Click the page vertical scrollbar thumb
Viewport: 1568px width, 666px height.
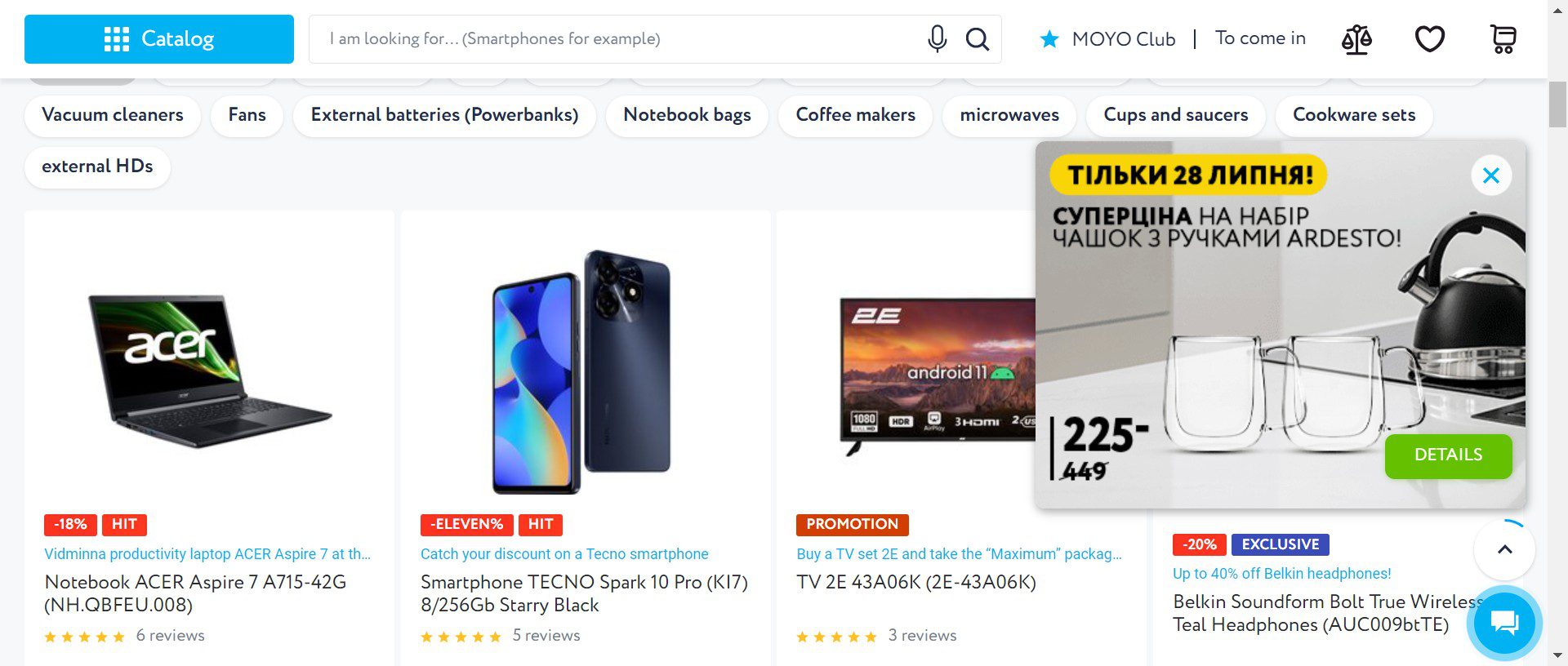click(x=1557, y=104)
